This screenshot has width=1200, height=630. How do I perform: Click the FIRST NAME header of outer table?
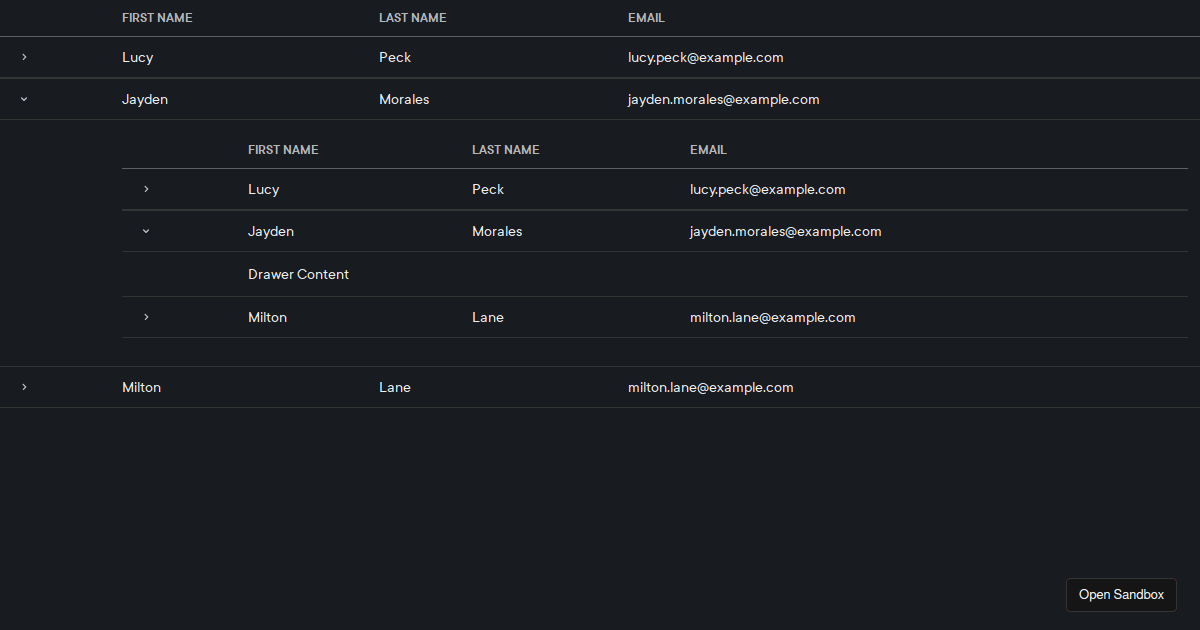(157, 17)
